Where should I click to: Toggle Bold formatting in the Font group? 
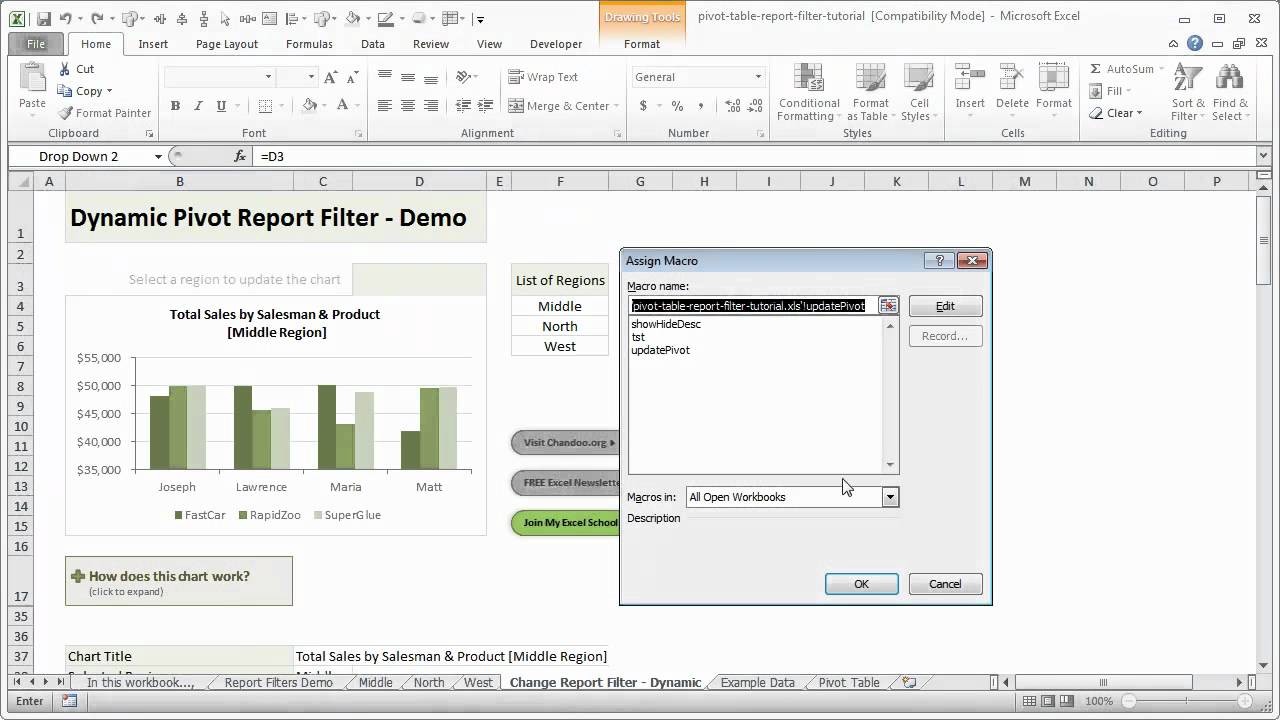[175, 106]
